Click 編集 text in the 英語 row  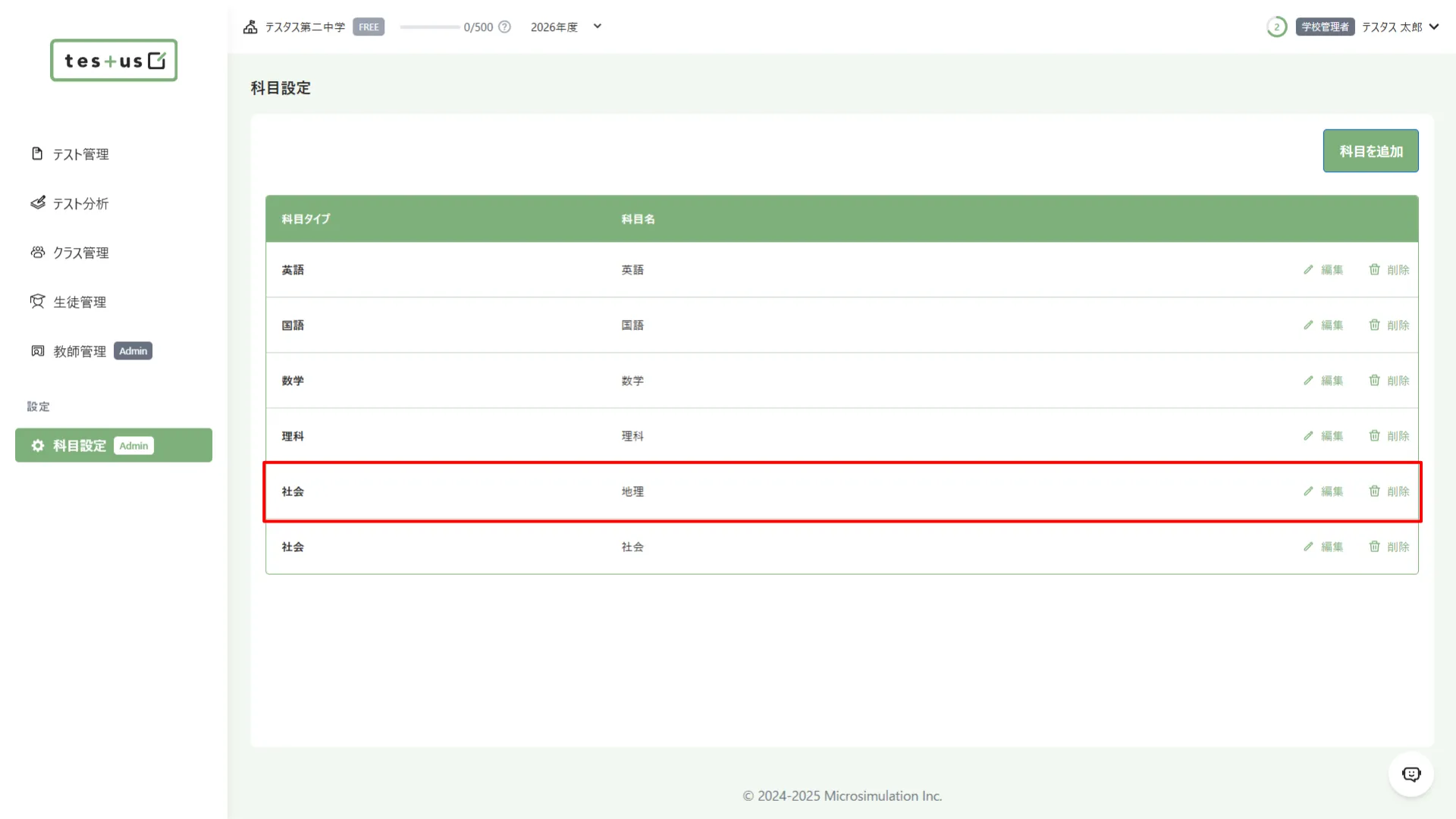(1332, 270)
